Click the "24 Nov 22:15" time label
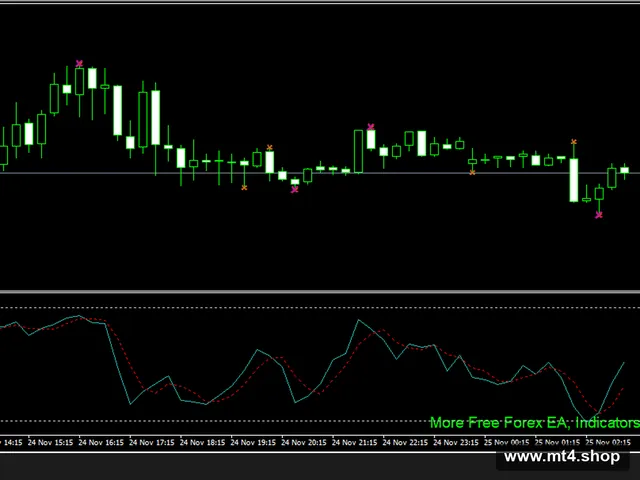The image size is (640, 480). (x=405, y=442)
